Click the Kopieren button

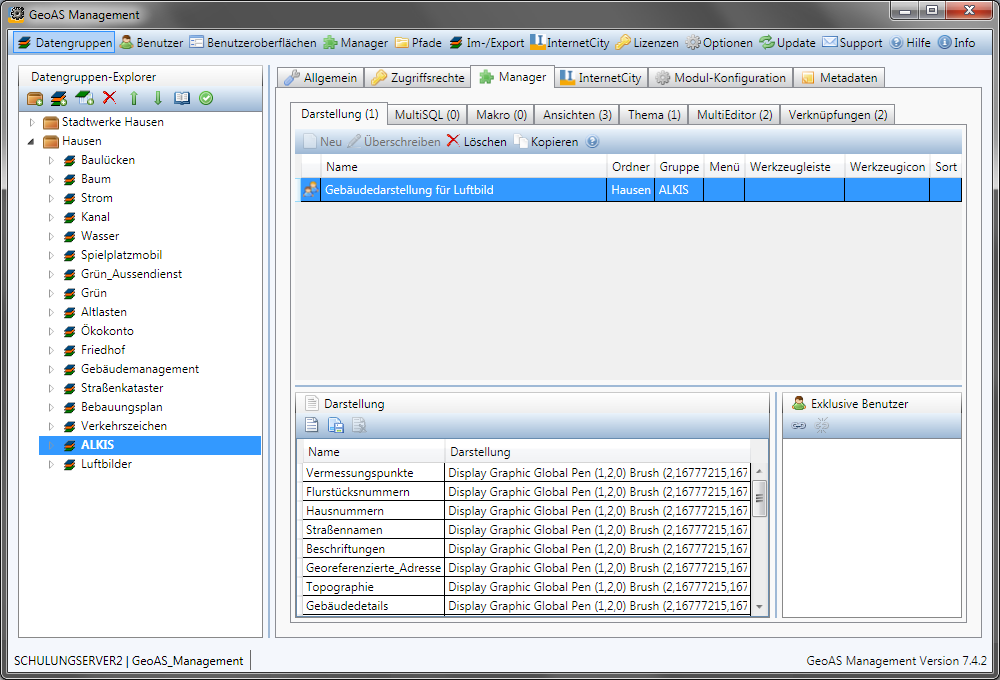546,142
